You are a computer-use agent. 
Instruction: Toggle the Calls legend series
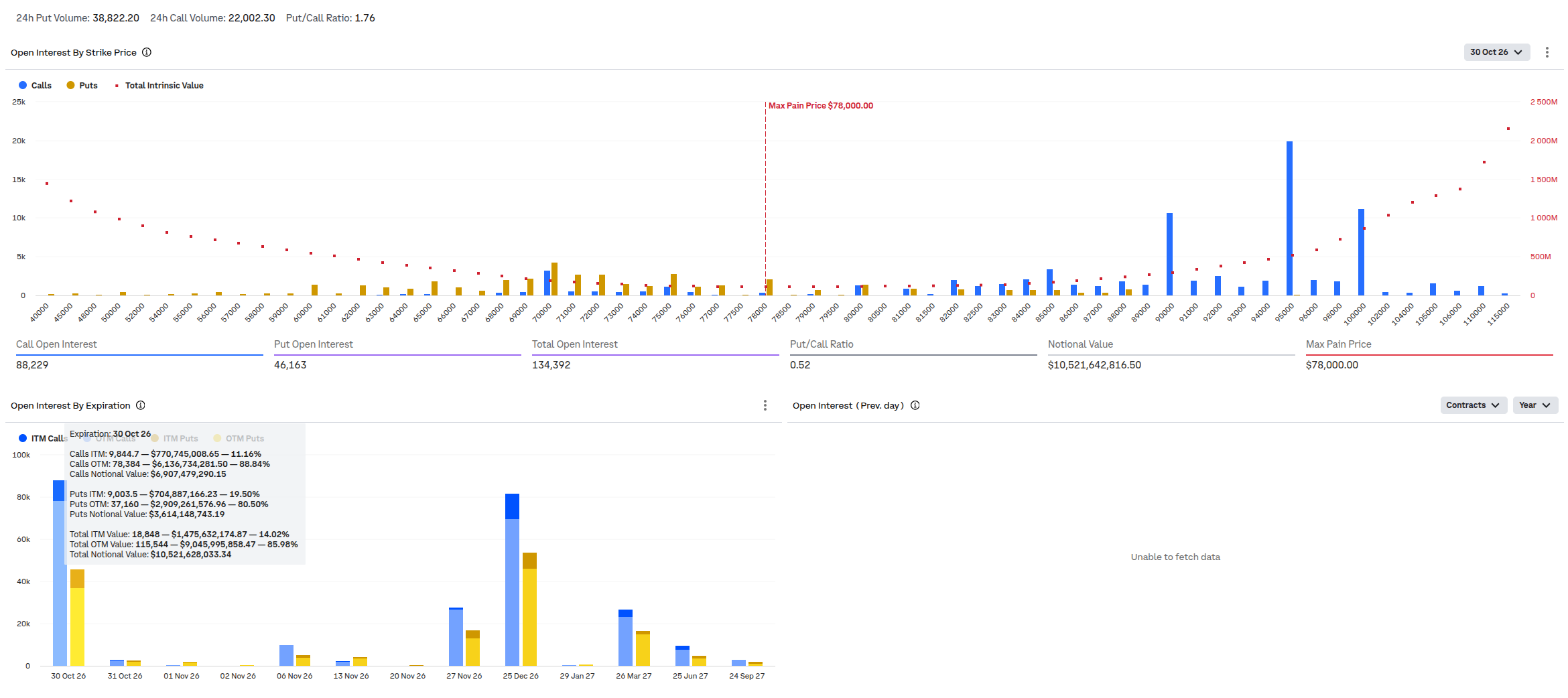(x=35, y=85)
